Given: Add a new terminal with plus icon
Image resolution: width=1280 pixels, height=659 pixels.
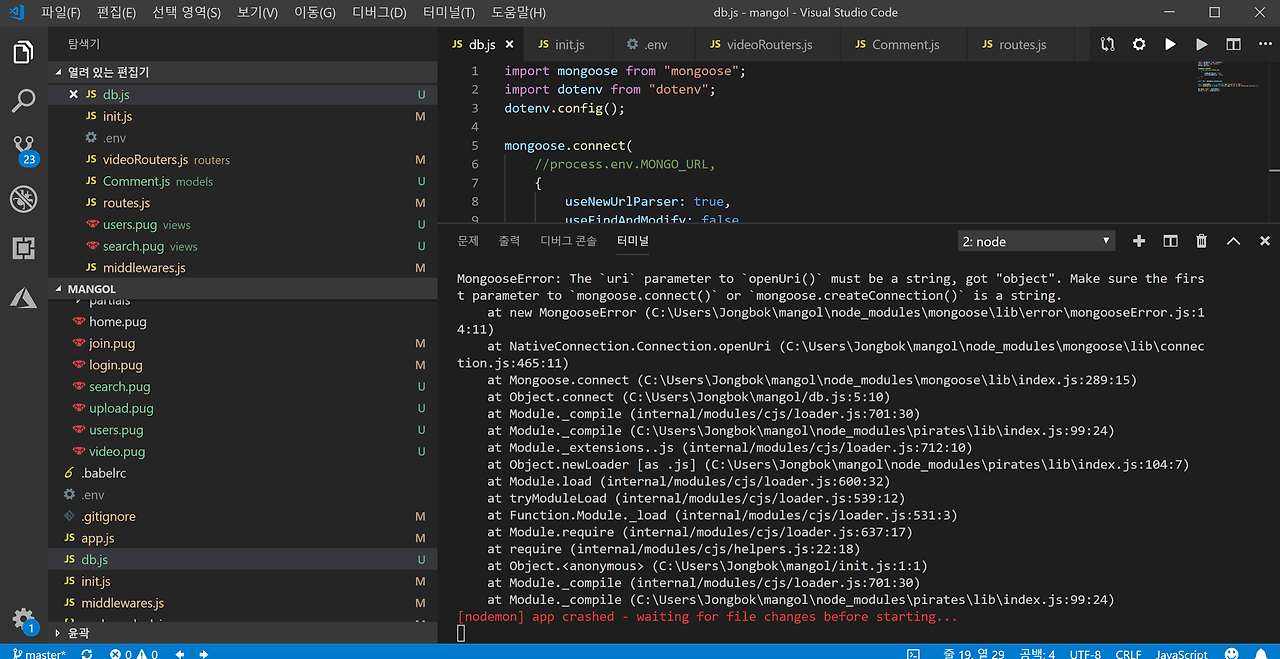Looking at the screenshot, I should tap(1138, 241).
